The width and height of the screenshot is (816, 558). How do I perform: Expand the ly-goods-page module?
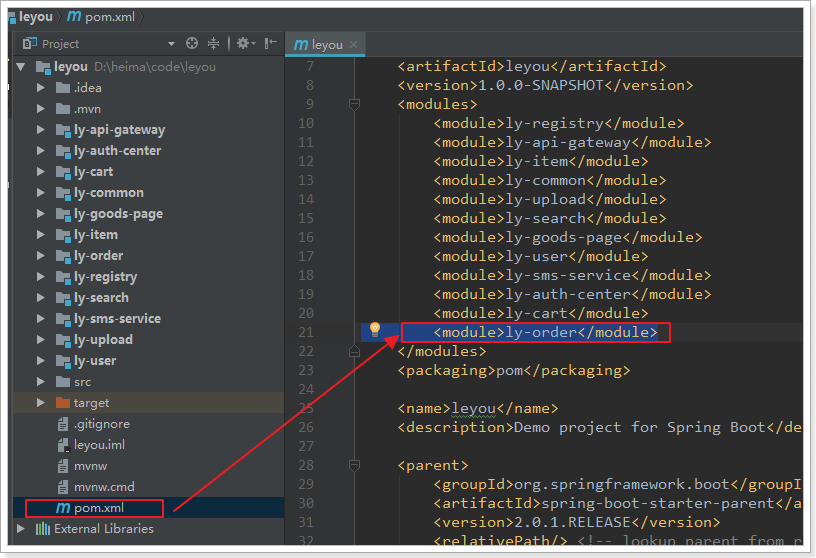click(x=40, y=213)
